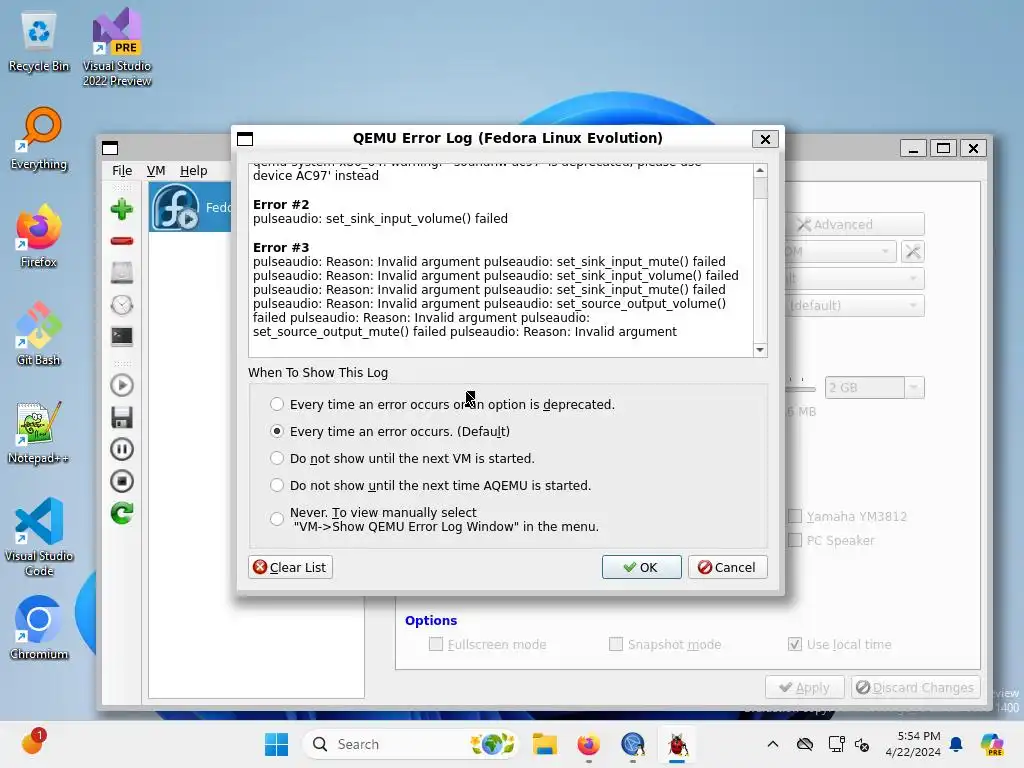Viewport: 1024px width, 768px height.
Task: Click Cancel in the error log dialog
Action: point(728,567)
